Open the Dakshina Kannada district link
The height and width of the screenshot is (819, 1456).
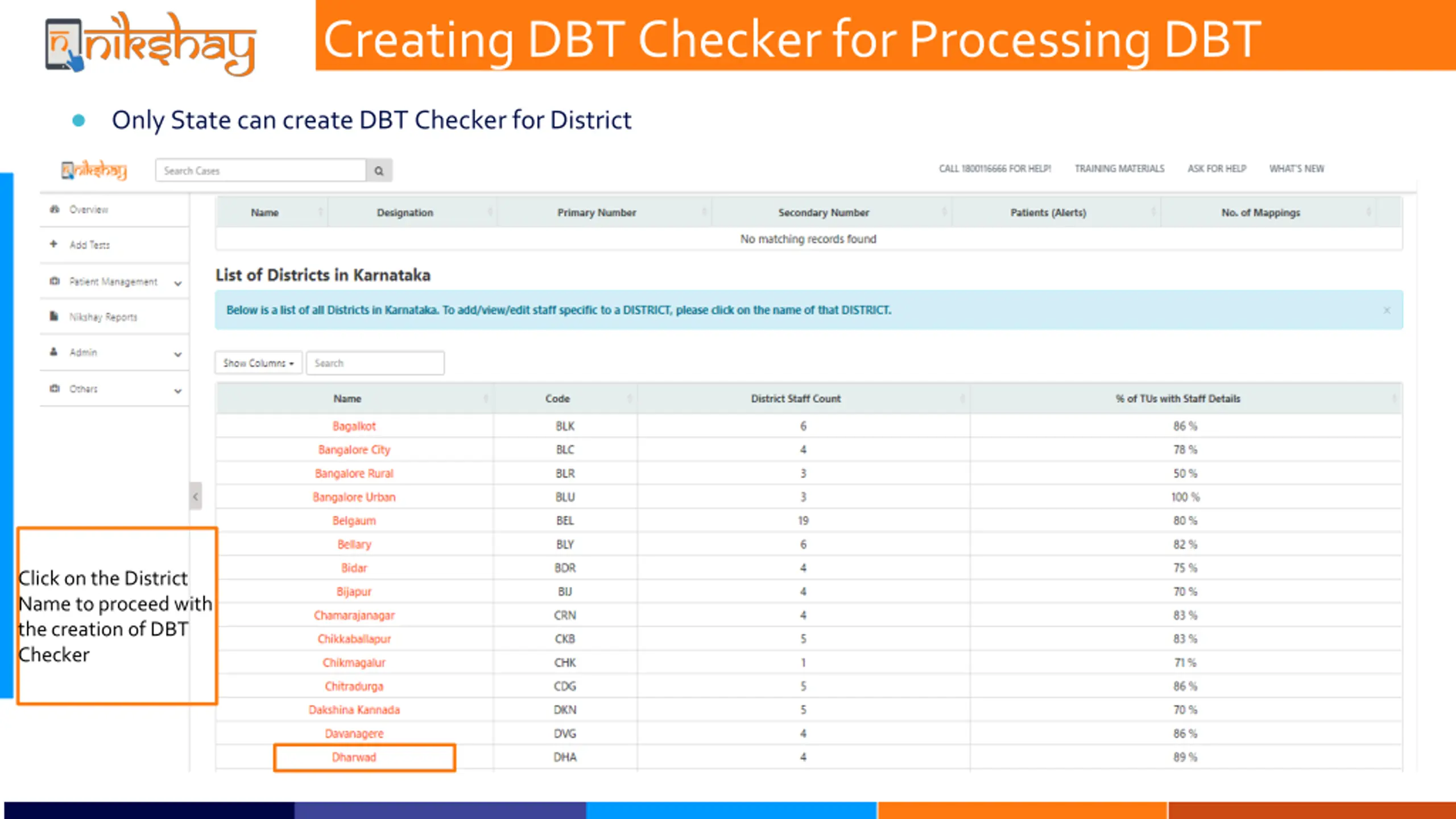(x=354, y=710)
